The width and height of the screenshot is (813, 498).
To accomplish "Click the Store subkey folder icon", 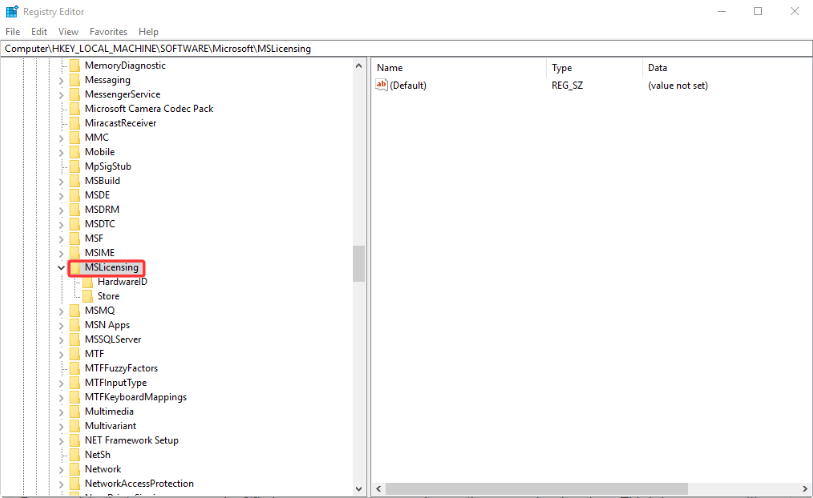I will pyautogui.click(x=88, y=296).
